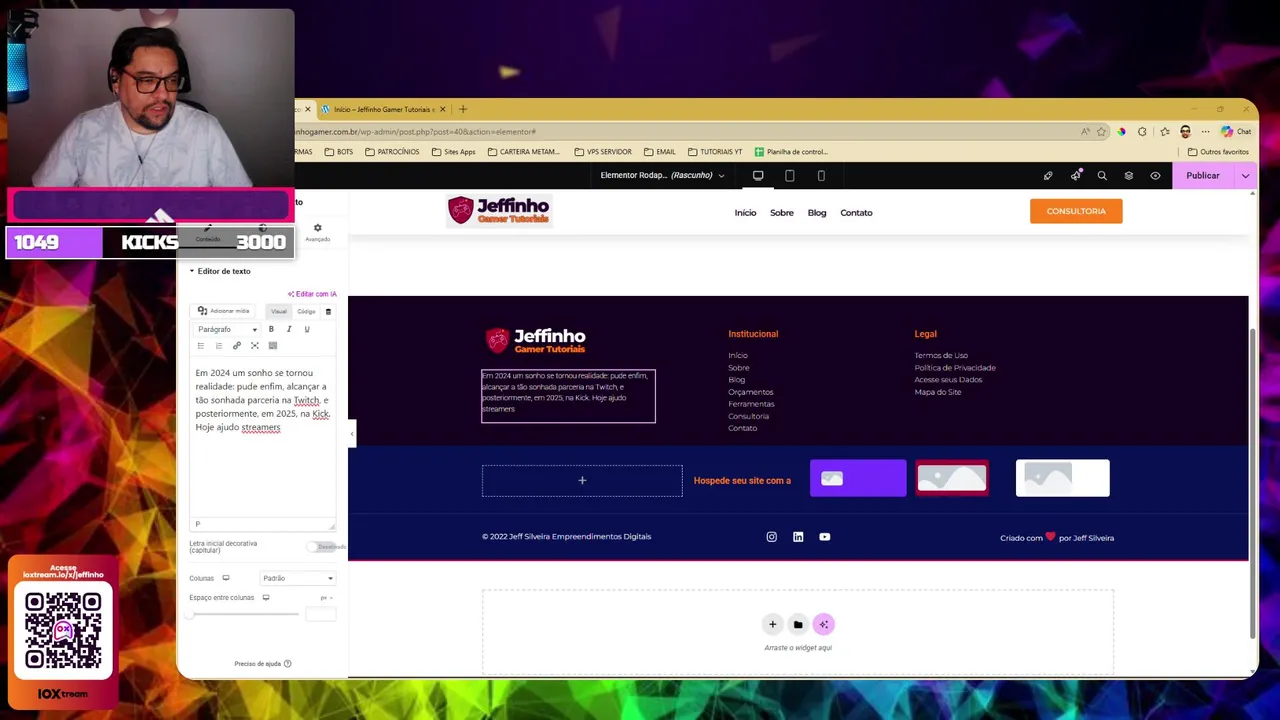Select Contato header menu item

point(856,213)
